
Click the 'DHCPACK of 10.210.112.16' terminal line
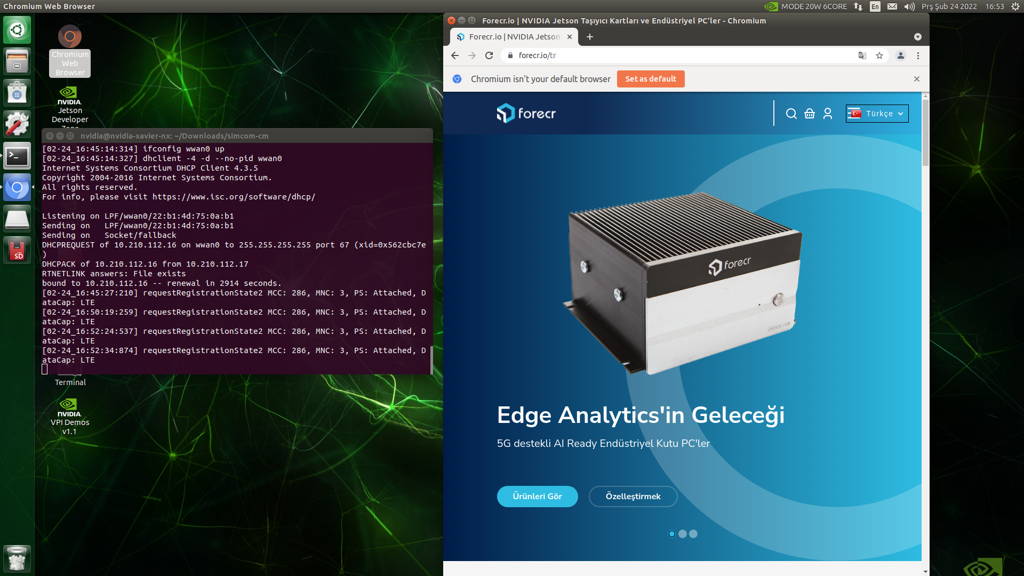click(x=145, y=264)
